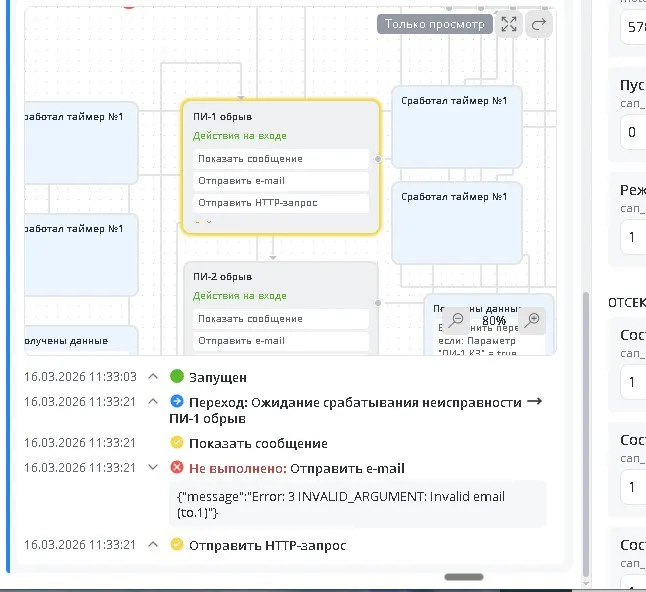
Task: Select Отправить e-mail action in ПИ-1 обрыв
Action: [281, 181]
